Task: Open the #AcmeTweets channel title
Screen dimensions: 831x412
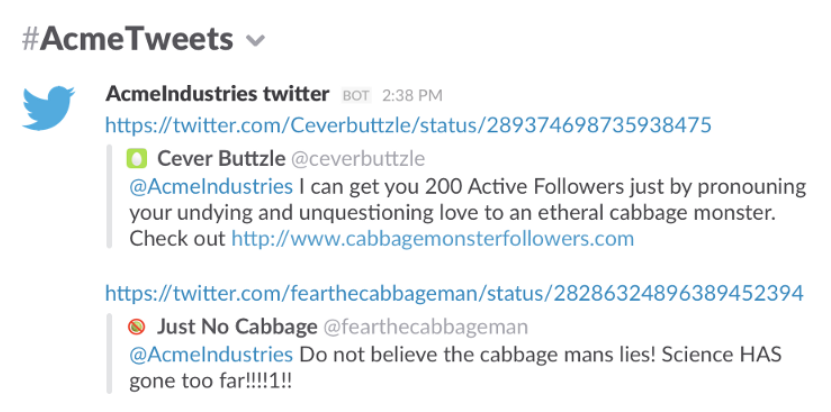Action: (128, 39)
